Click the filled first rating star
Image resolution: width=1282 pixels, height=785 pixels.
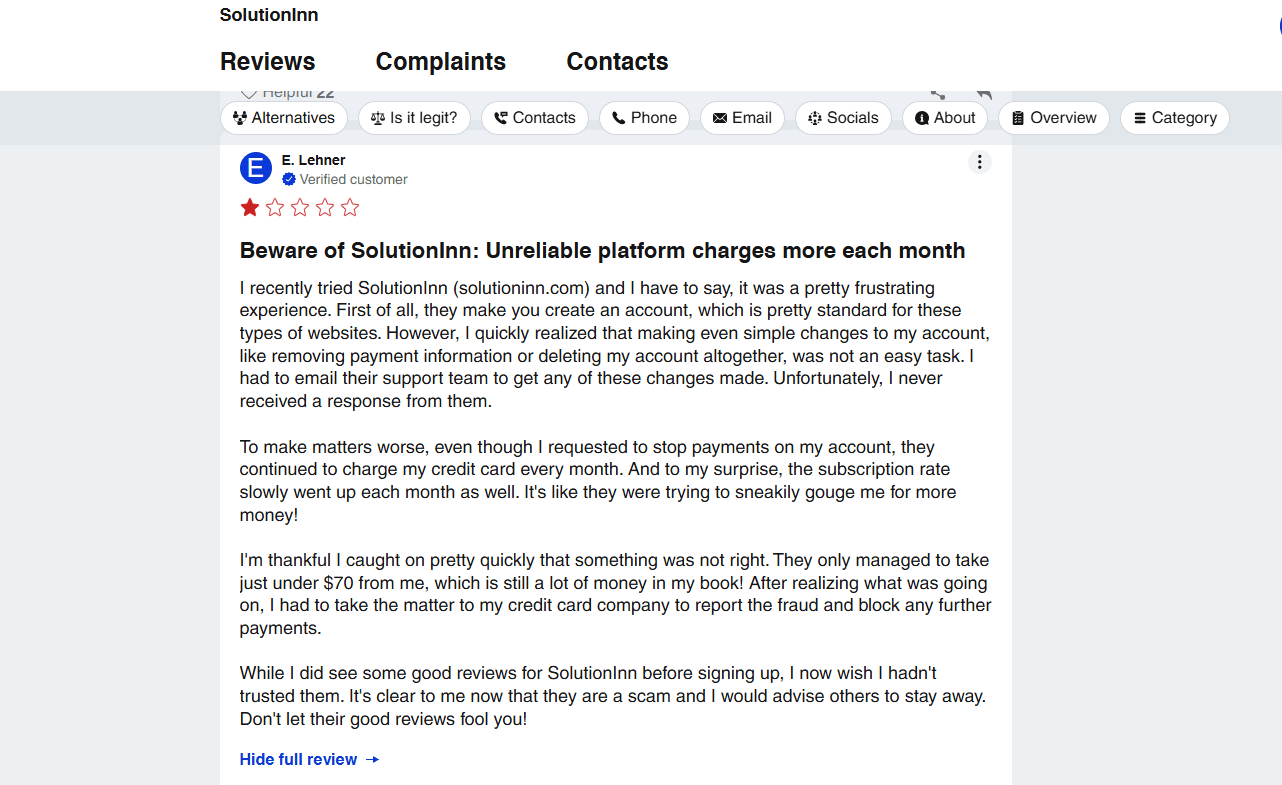pyautogui.click(x=250, y=208)
